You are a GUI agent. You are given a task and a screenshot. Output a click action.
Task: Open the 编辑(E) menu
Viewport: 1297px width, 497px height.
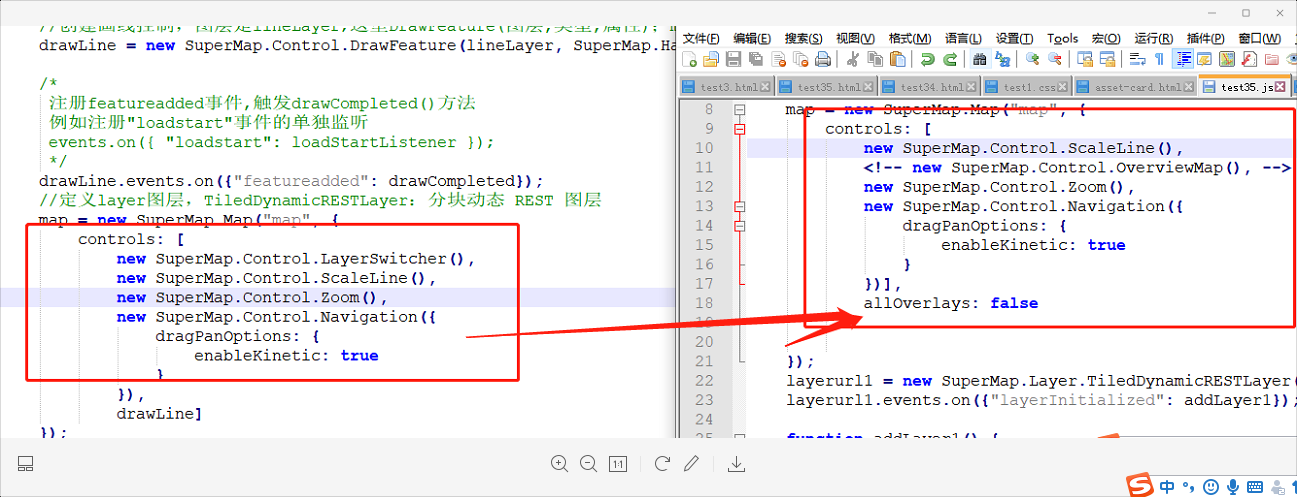pos(752,38)
